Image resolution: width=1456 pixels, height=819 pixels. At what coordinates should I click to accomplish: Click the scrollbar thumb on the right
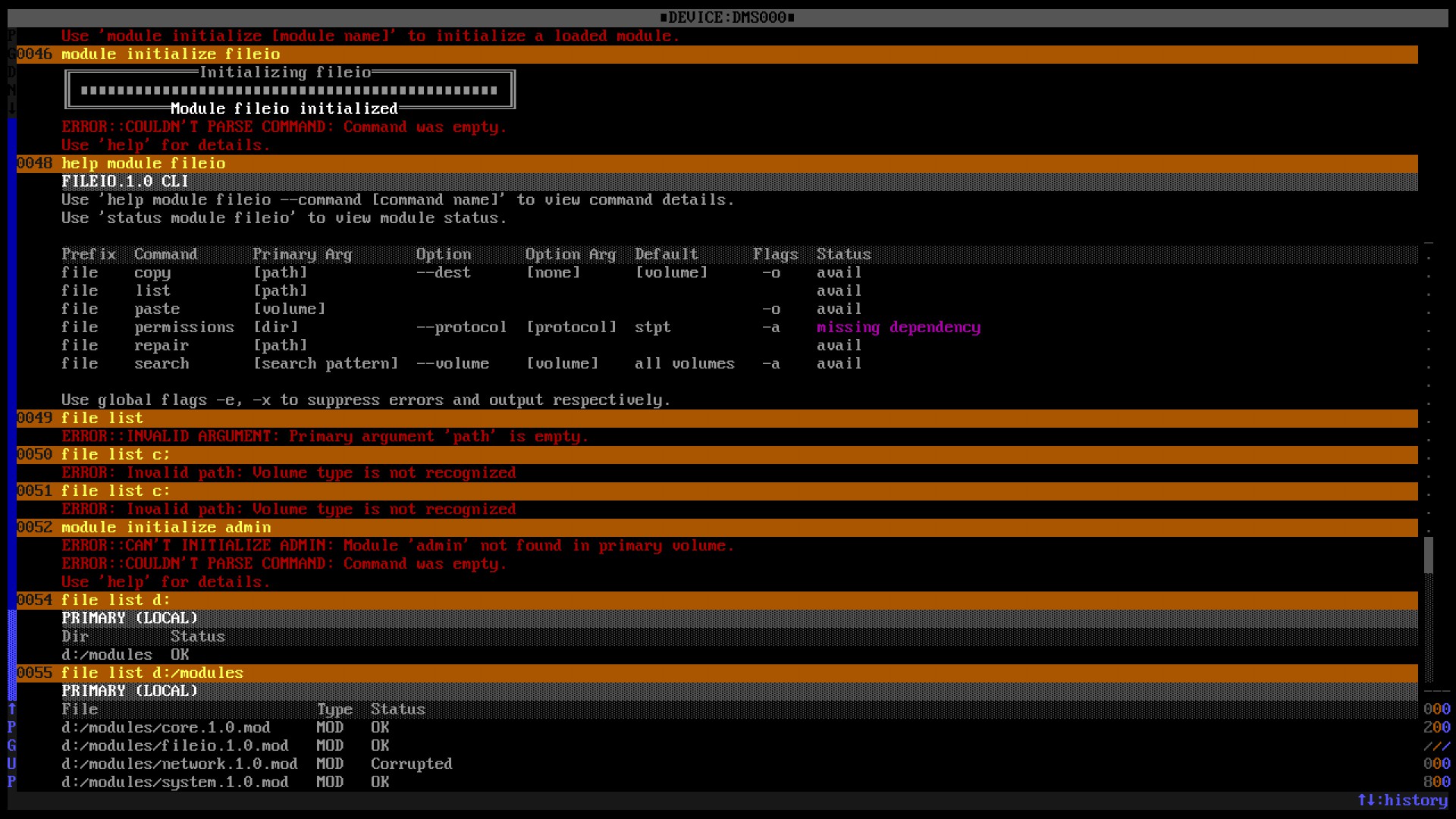click(1429, 555)
